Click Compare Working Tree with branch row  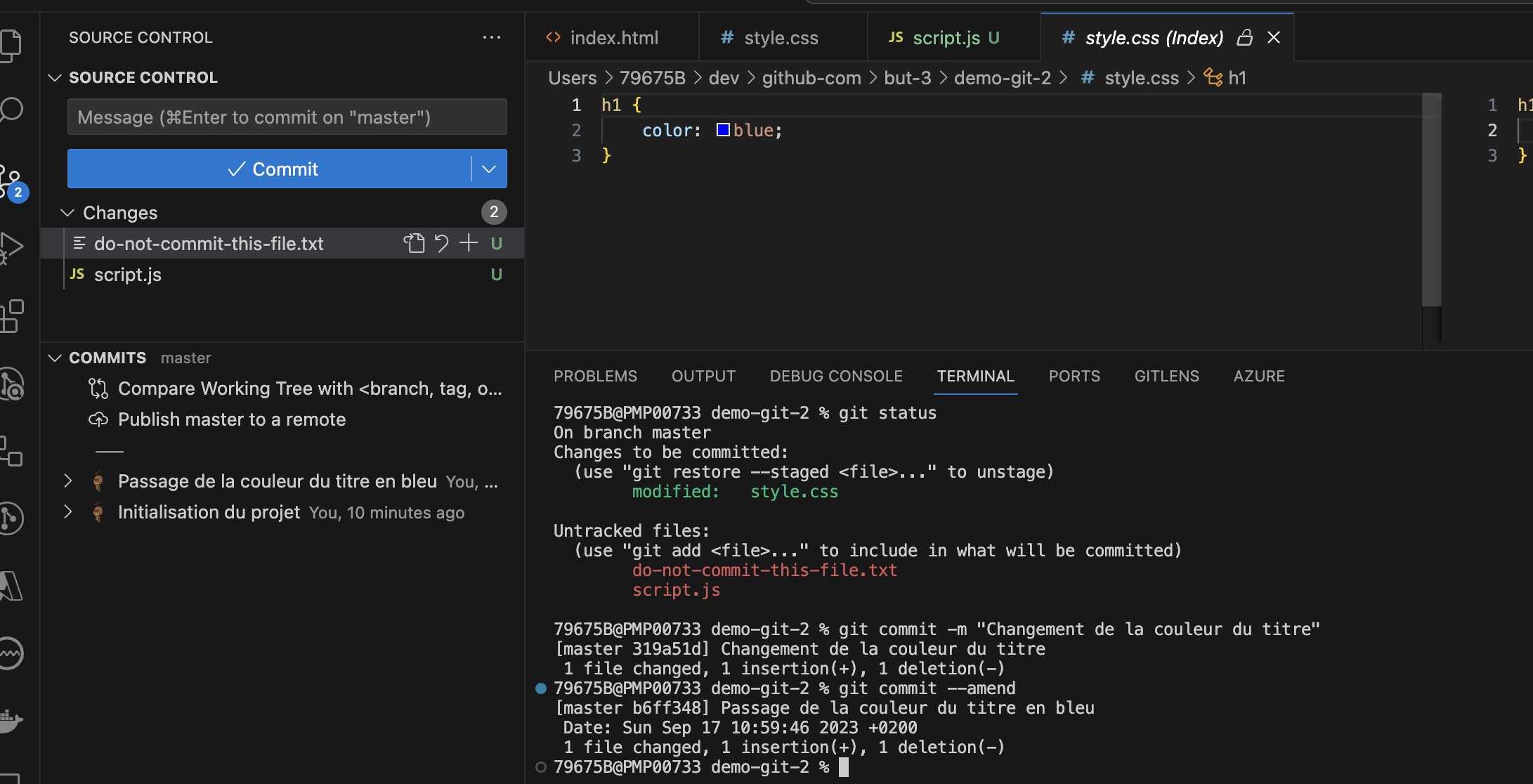283,388
